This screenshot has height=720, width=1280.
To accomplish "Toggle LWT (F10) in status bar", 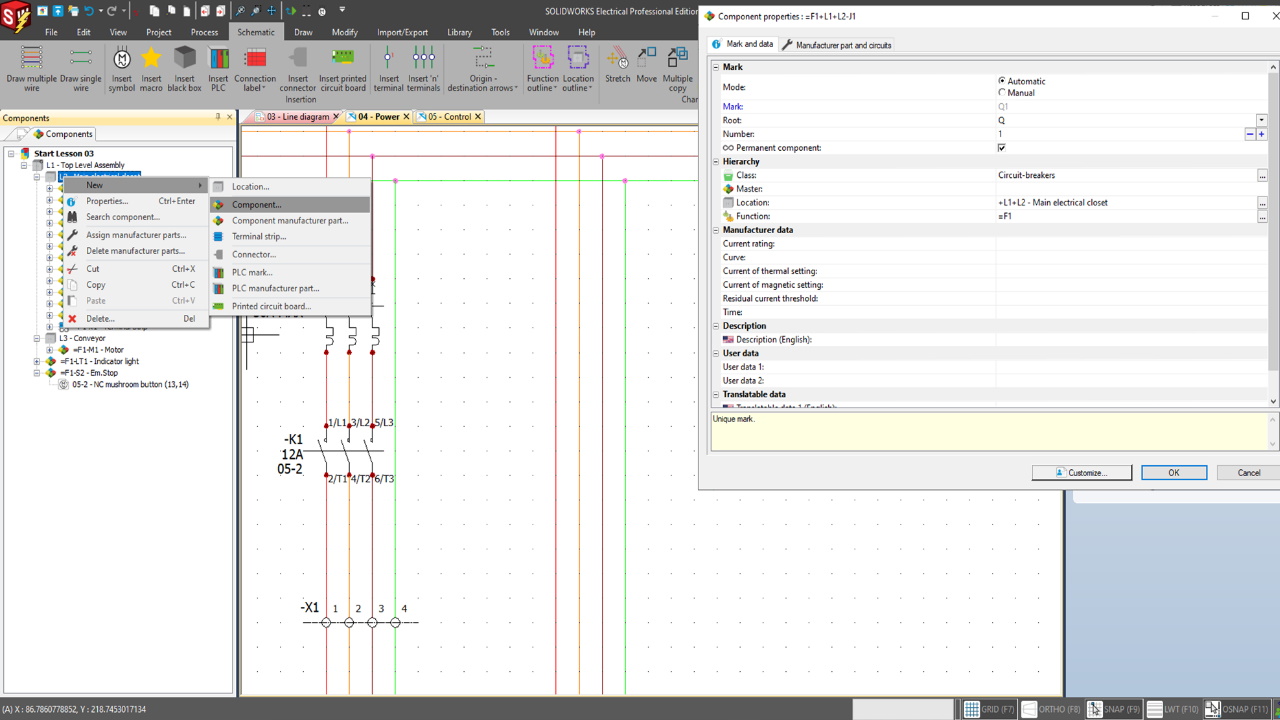I will (x=1173, y=709).
